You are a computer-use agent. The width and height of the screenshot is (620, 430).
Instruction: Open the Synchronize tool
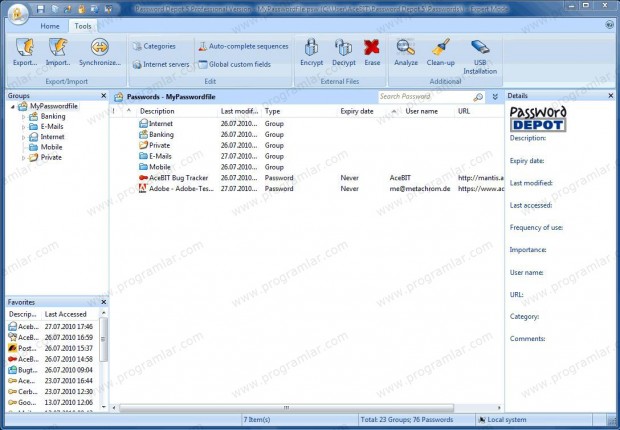(100, 52)
